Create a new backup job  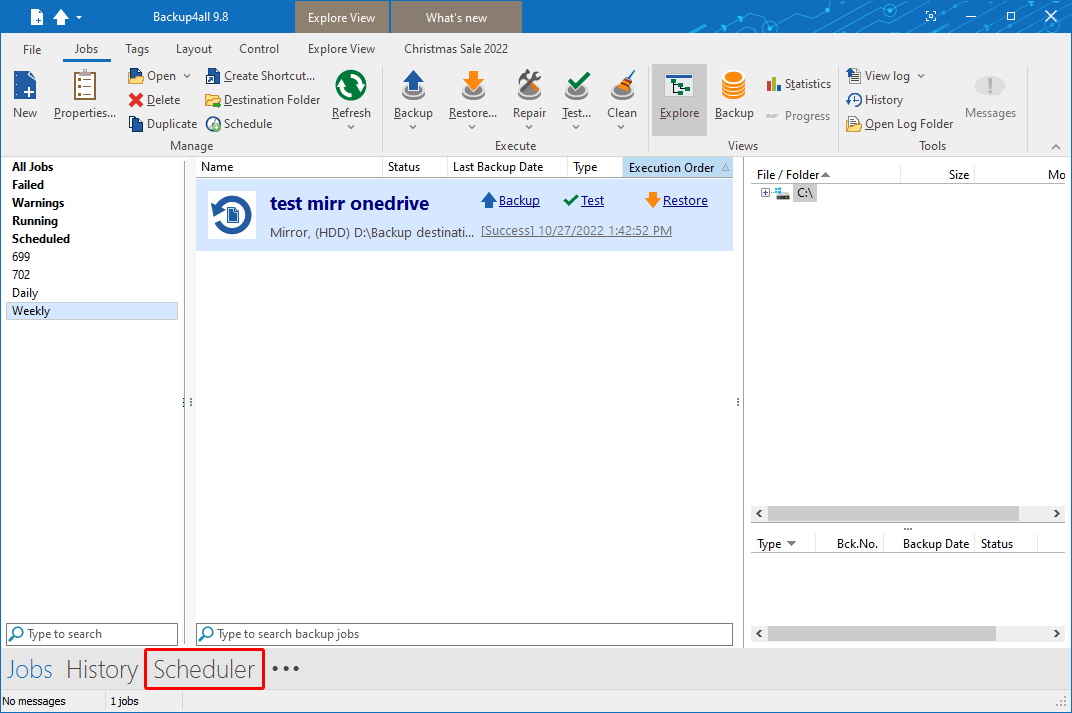24,95
